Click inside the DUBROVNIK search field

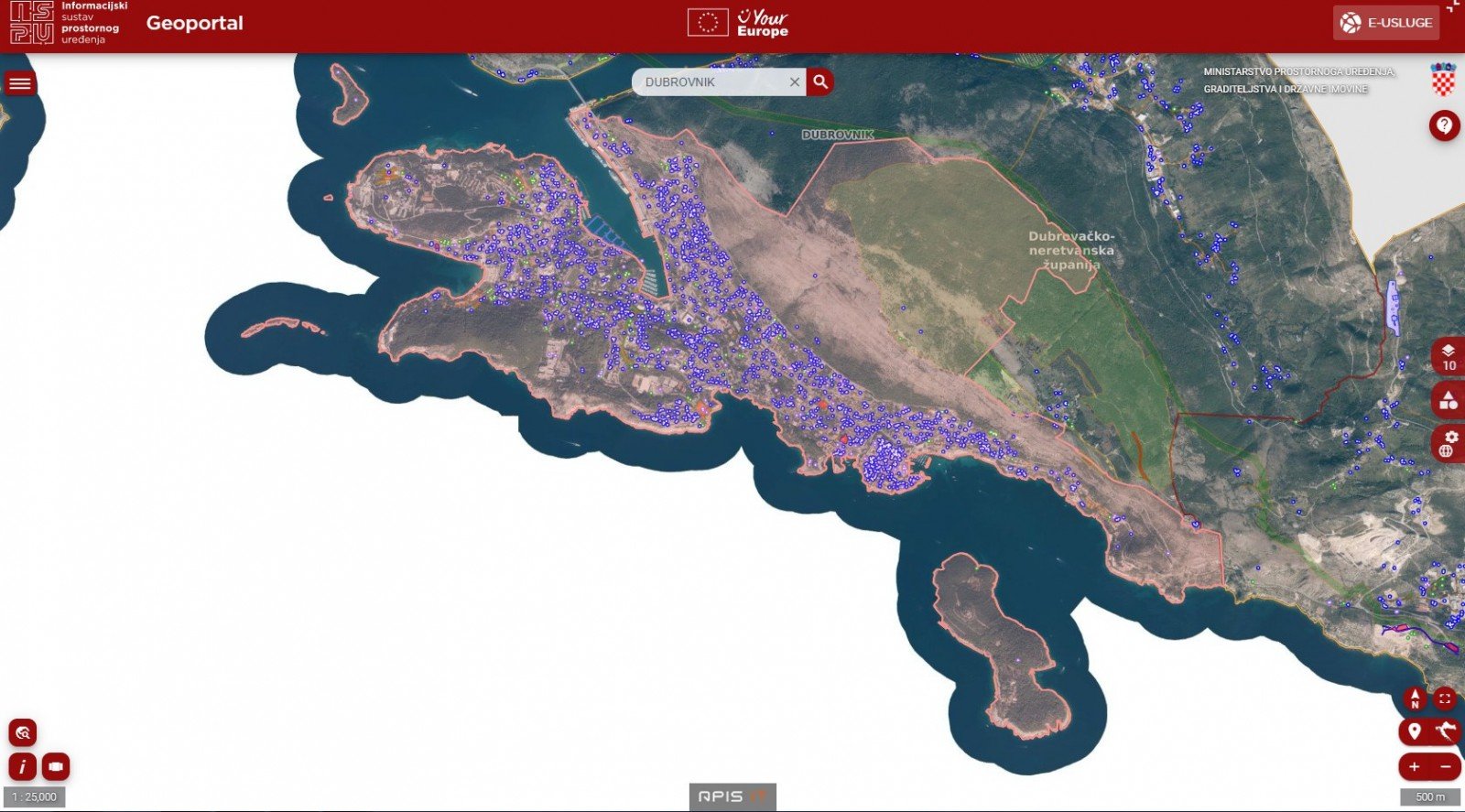coord(710,82)
